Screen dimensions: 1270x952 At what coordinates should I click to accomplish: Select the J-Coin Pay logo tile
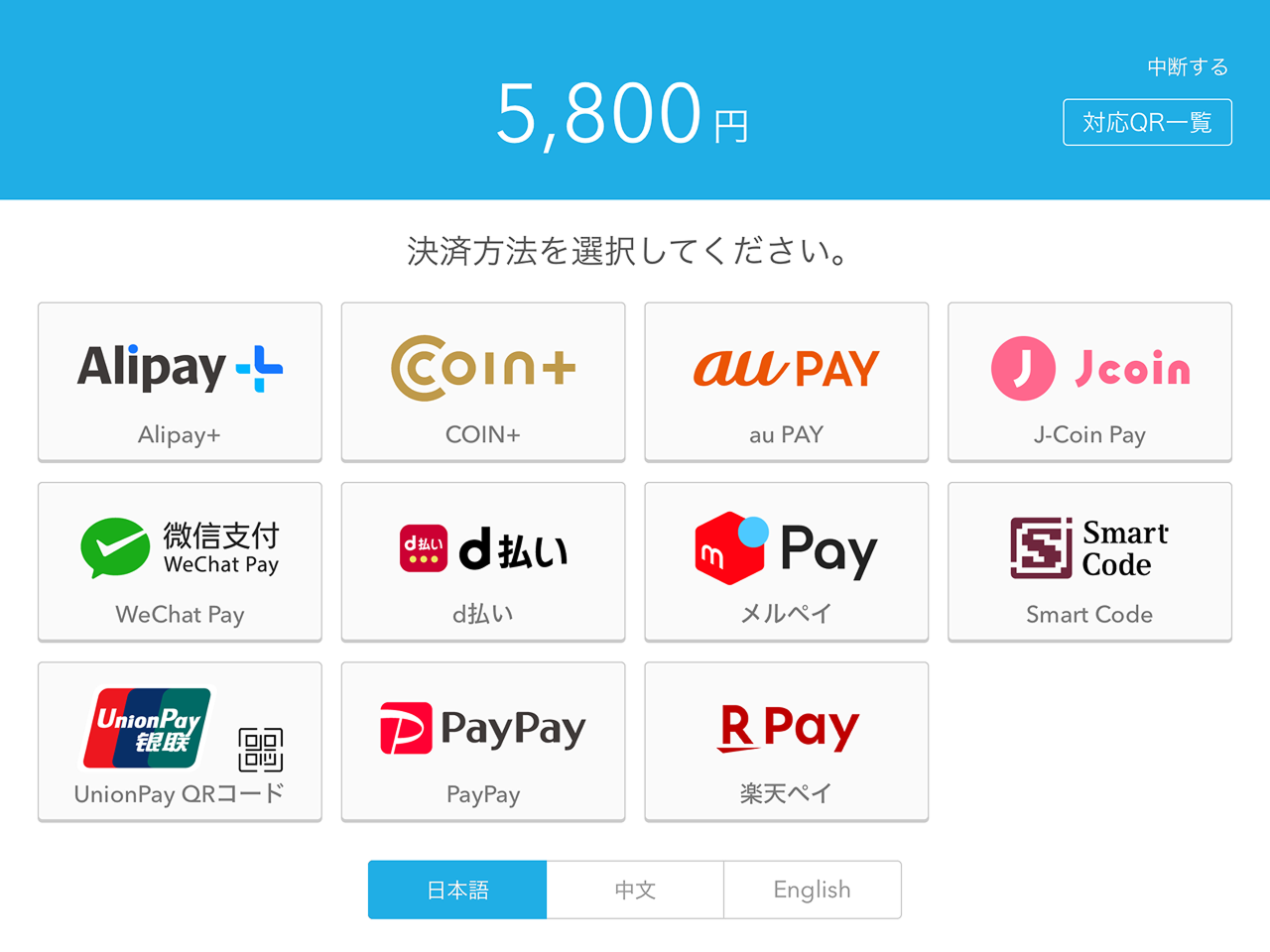pos(1089,382)
